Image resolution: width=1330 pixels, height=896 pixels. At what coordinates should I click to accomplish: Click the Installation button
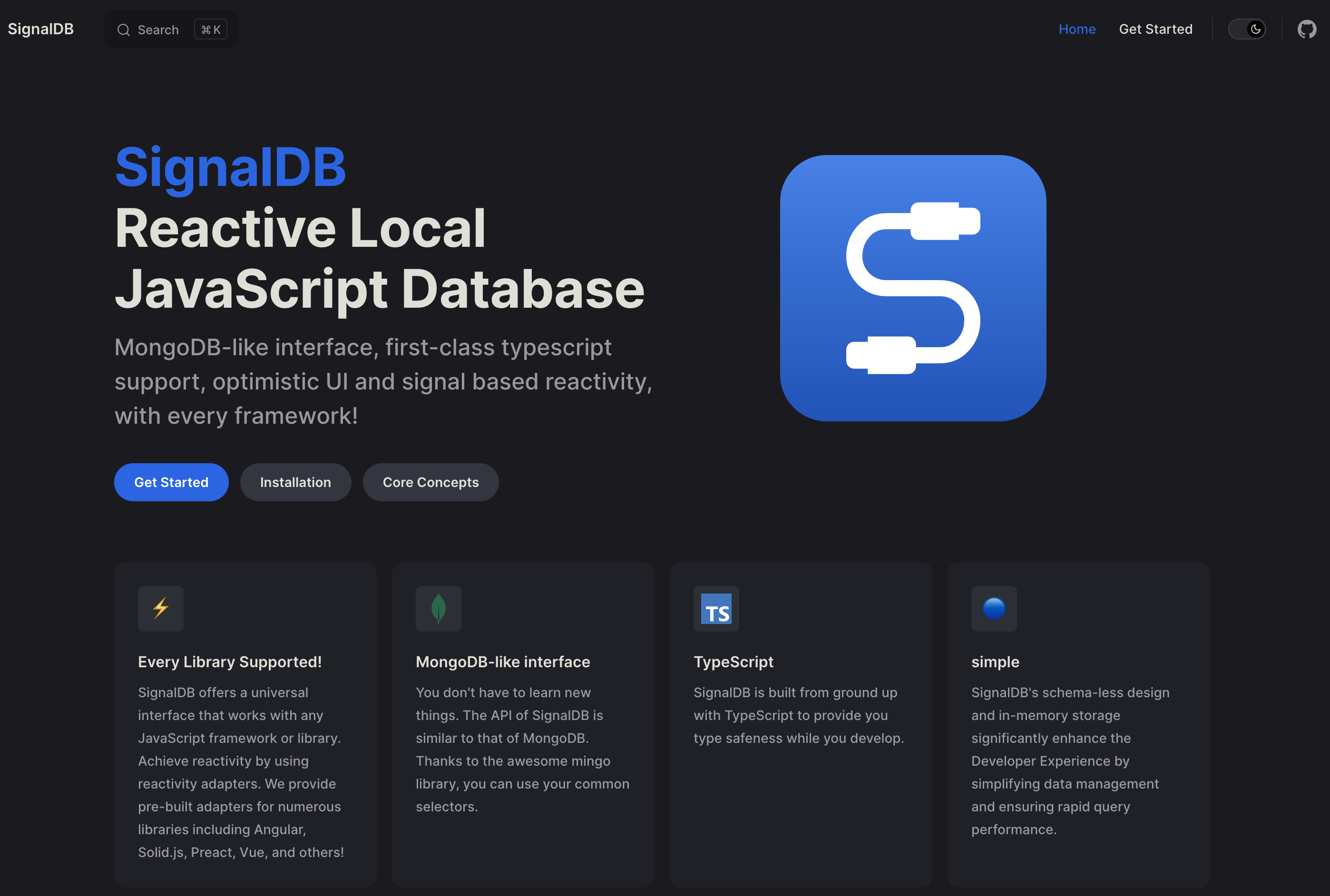point(295,482)
